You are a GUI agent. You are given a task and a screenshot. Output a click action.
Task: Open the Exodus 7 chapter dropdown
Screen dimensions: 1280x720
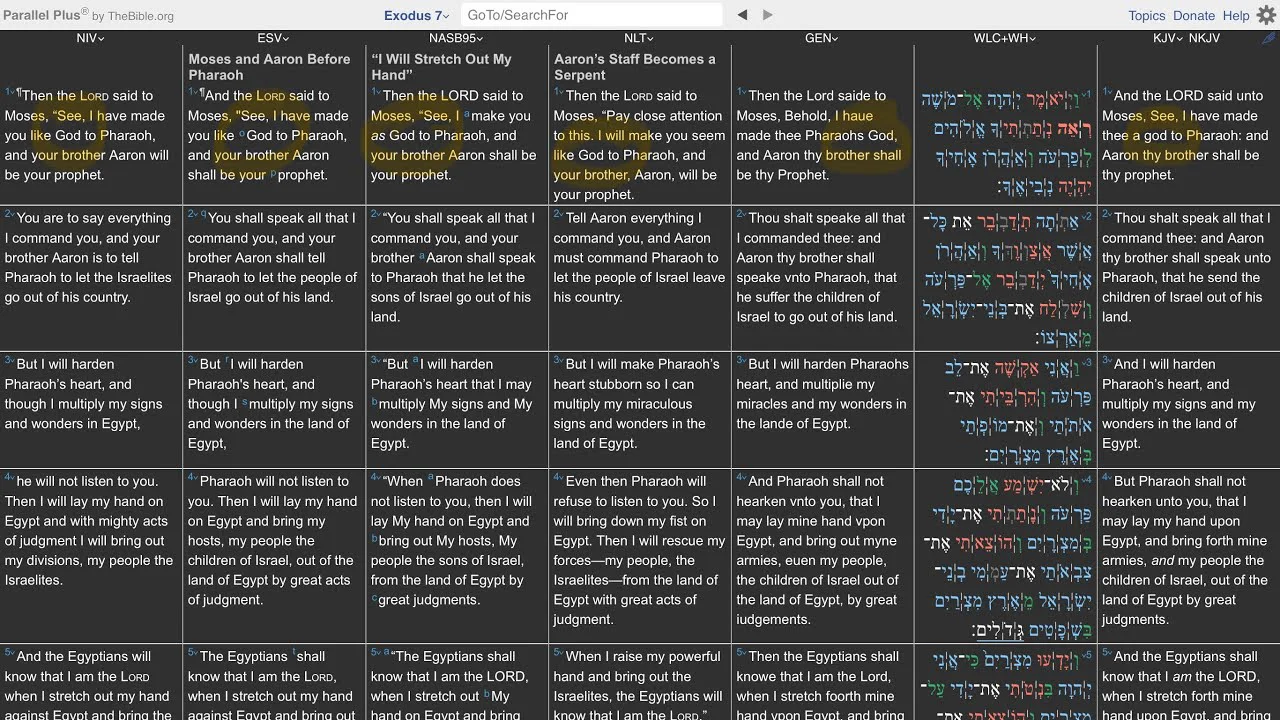417,15
